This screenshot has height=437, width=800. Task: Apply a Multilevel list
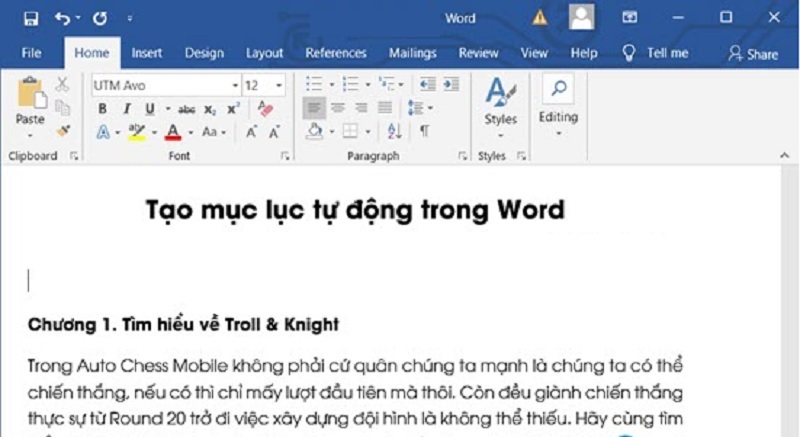(386, 84)
